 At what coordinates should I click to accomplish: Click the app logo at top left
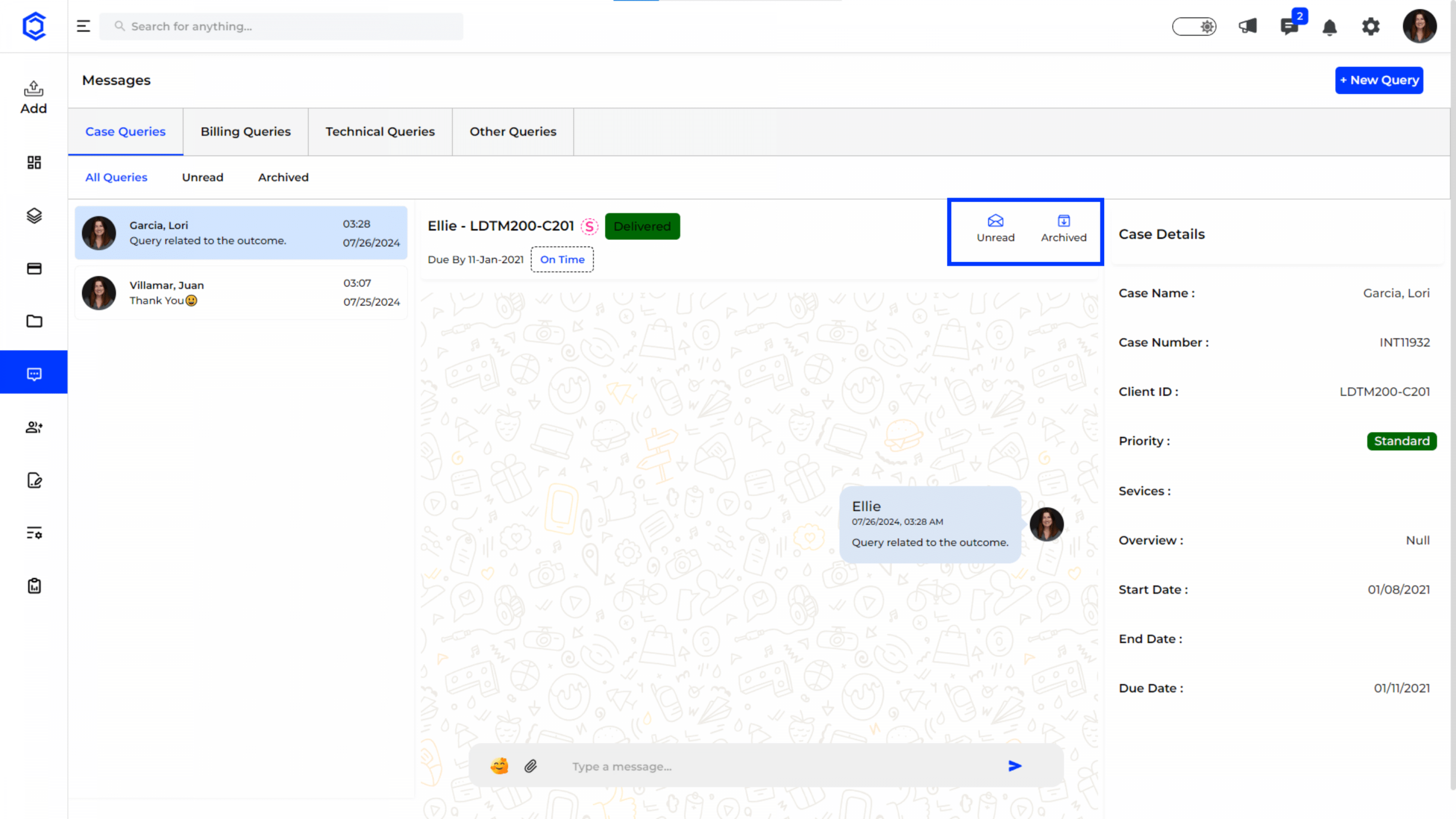click(x=34, y=26)
